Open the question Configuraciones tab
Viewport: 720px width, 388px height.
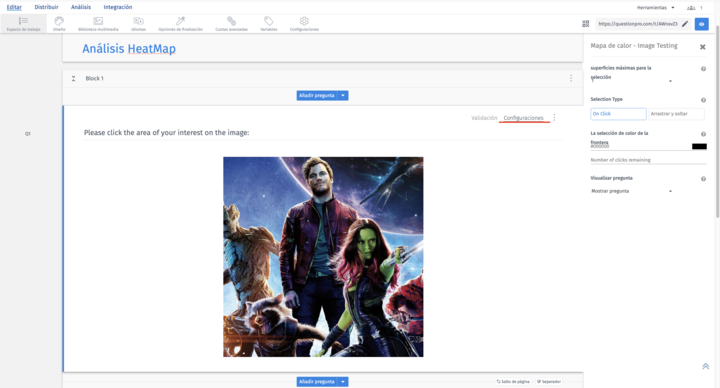coord(523,118)
